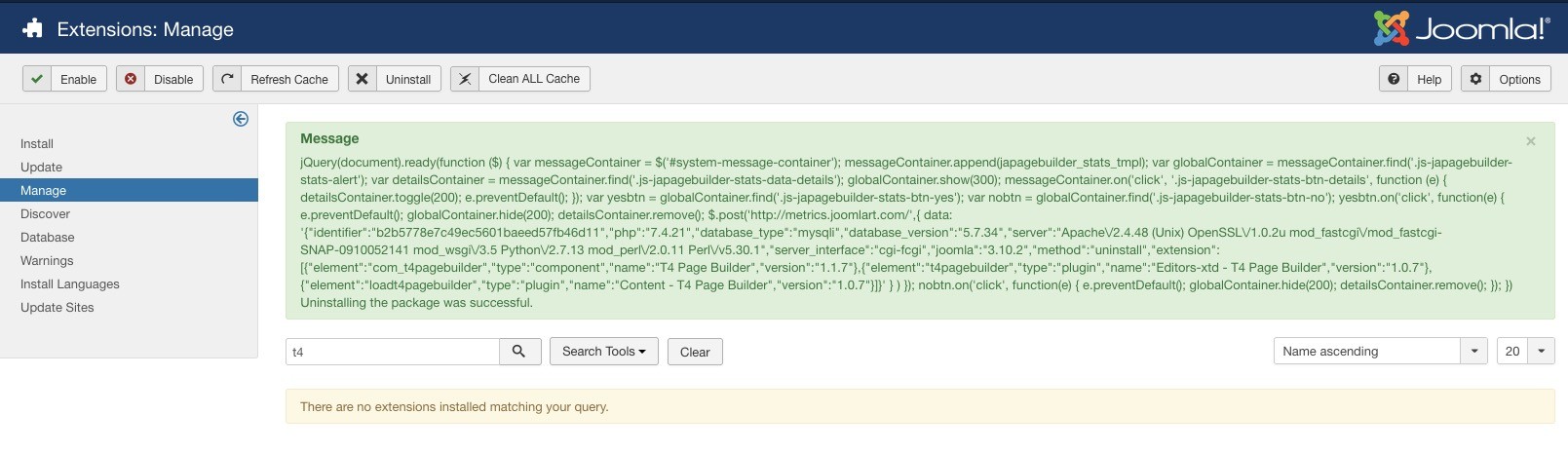Click the search text field containing t4
The height and width of the screenshot is (452, 1568).
[393, 352]
